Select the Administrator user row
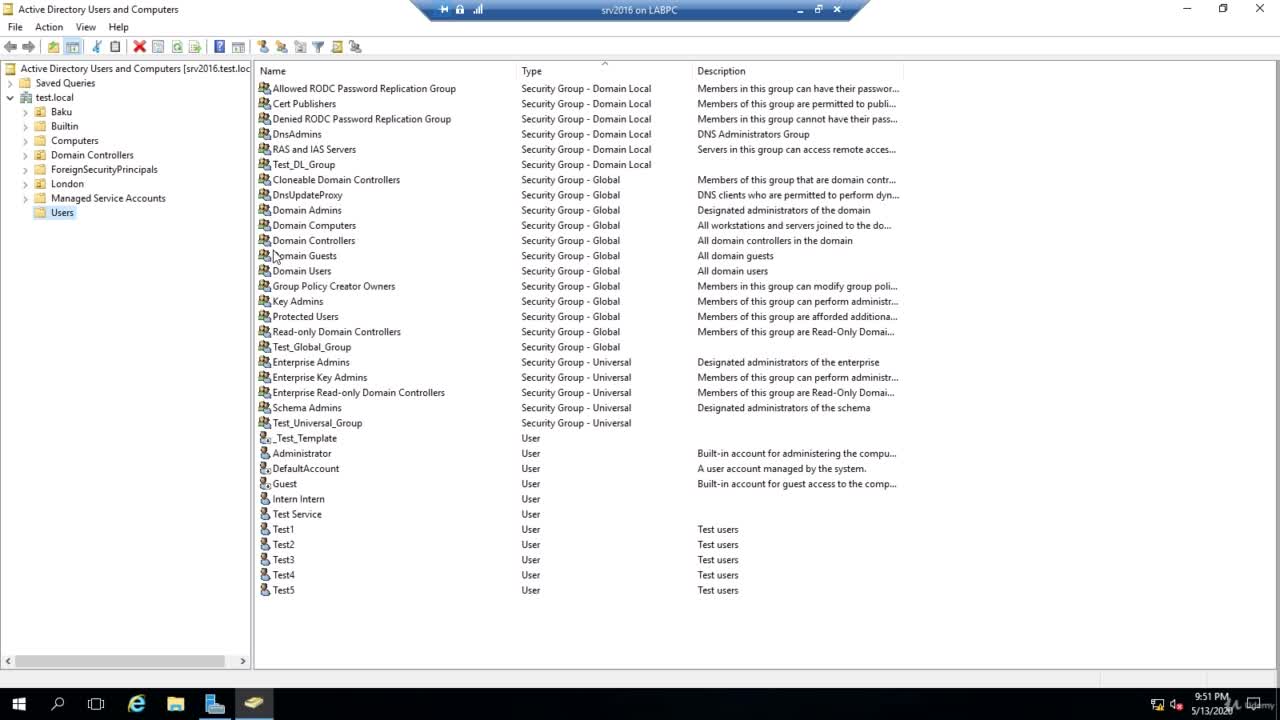This screenshot has height=720, width=1280. (x=302, y=453)
